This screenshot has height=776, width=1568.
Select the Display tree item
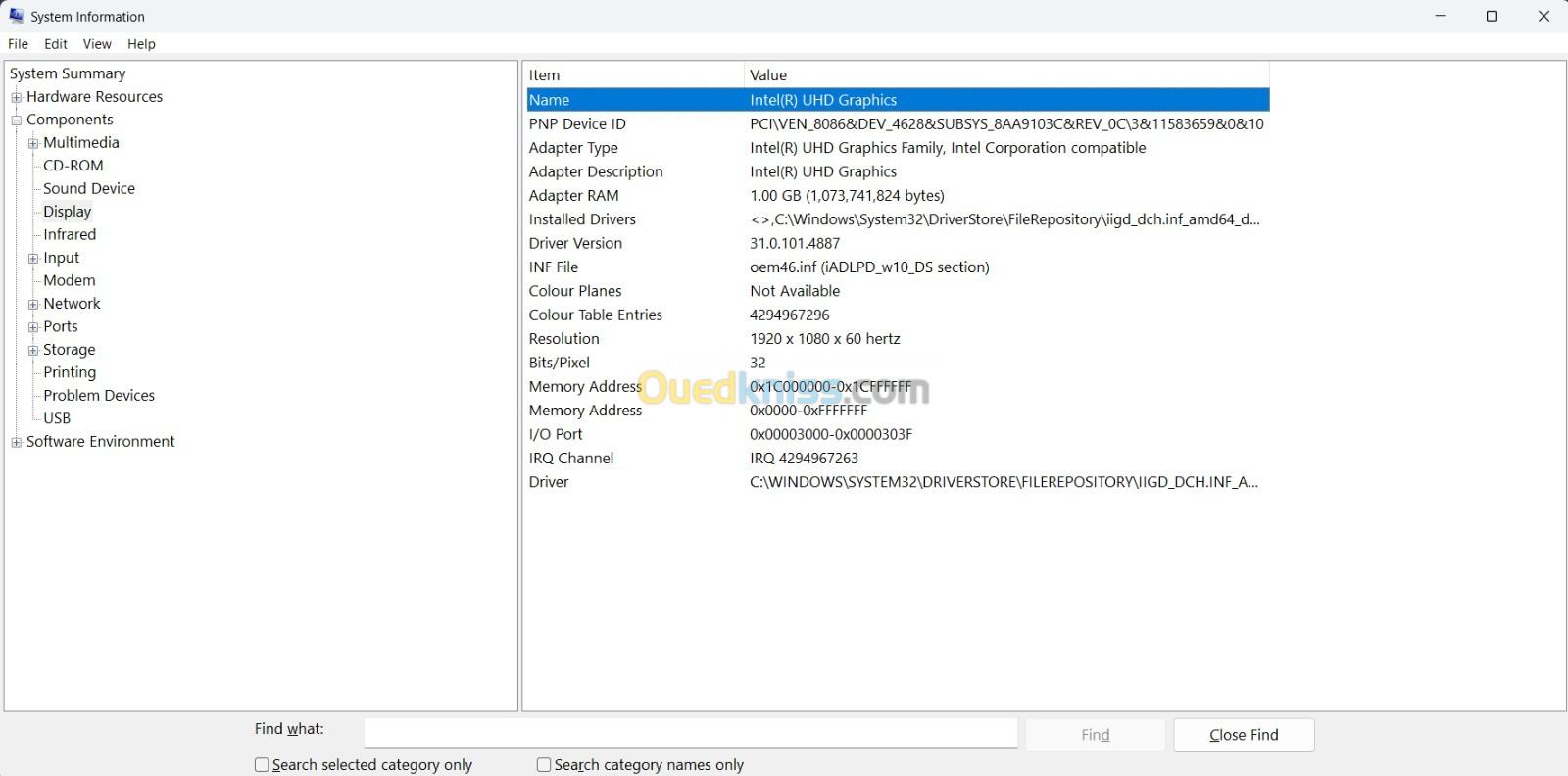tap(68, 212)
